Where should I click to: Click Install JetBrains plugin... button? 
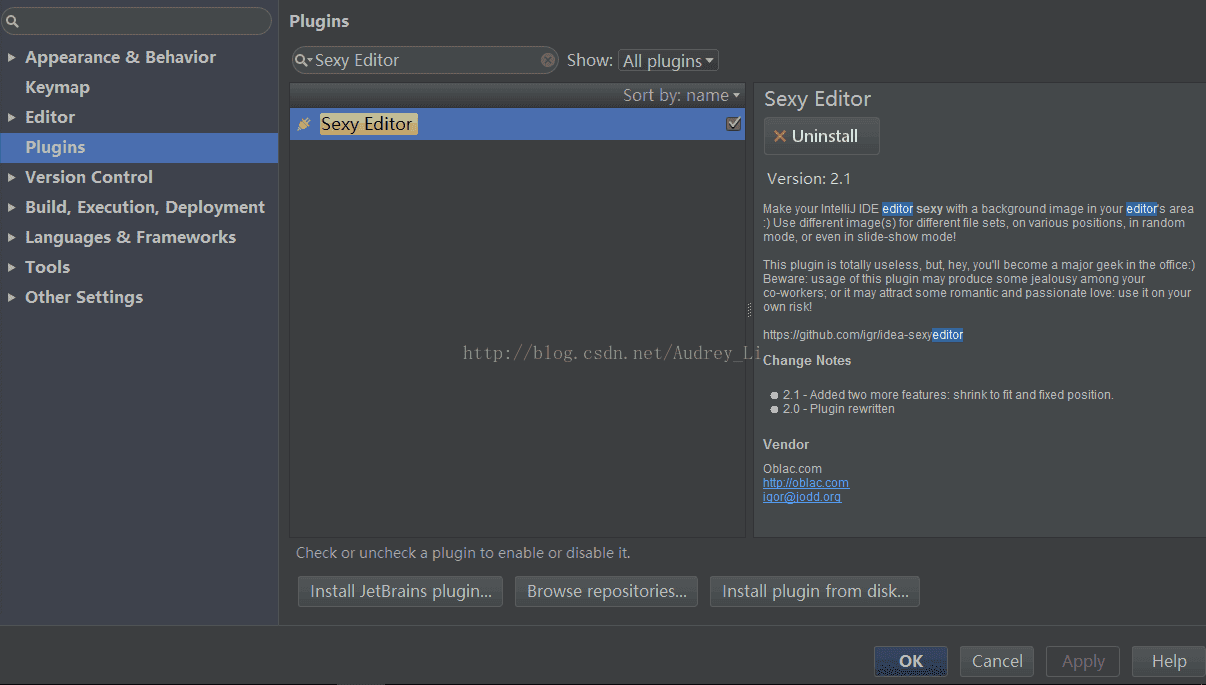point(401,591)
